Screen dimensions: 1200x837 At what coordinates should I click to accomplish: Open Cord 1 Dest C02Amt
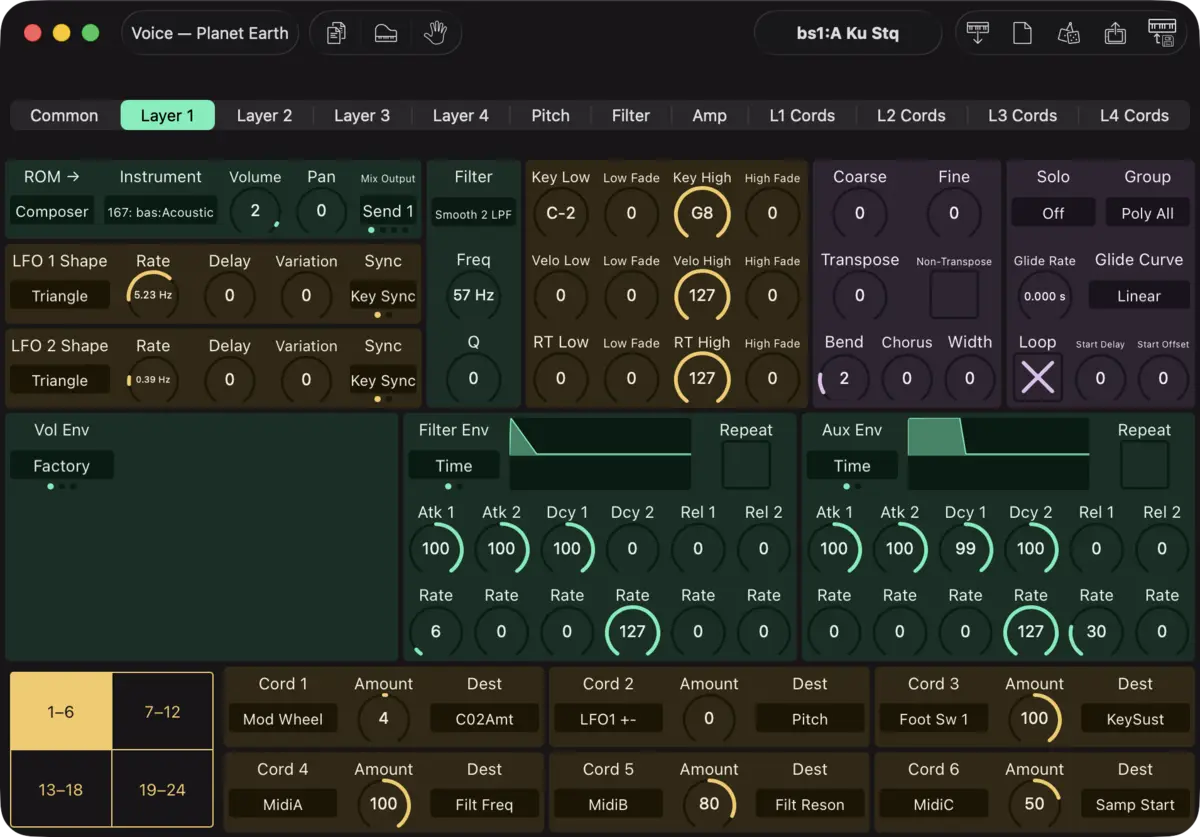point(484,718)
